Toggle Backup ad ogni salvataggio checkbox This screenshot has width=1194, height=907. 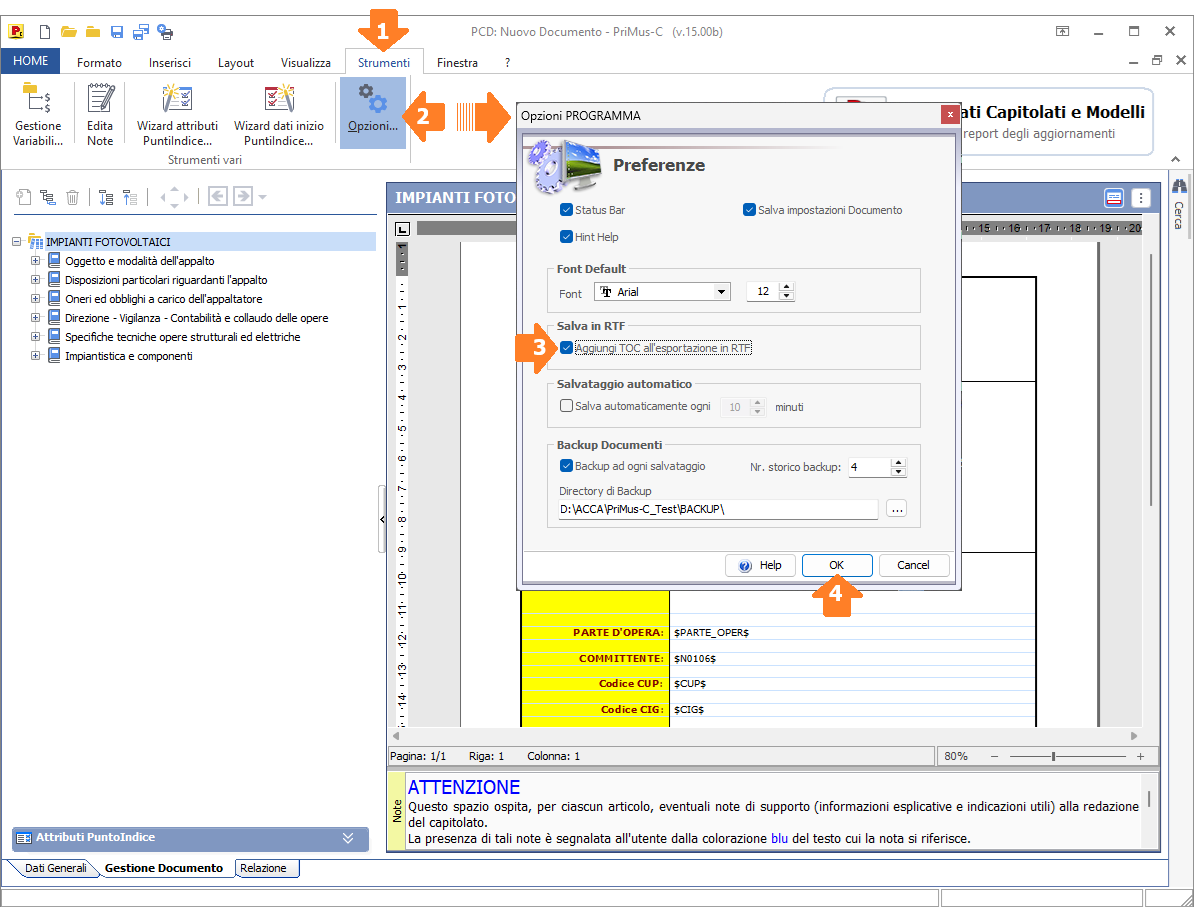[566, 465]
